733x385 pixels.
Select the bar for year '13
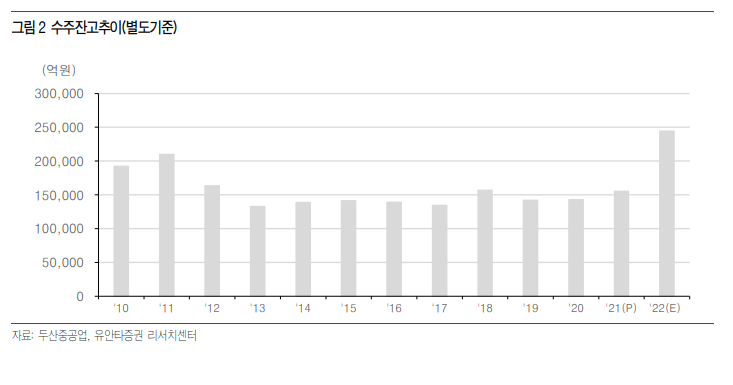[258, 251]
